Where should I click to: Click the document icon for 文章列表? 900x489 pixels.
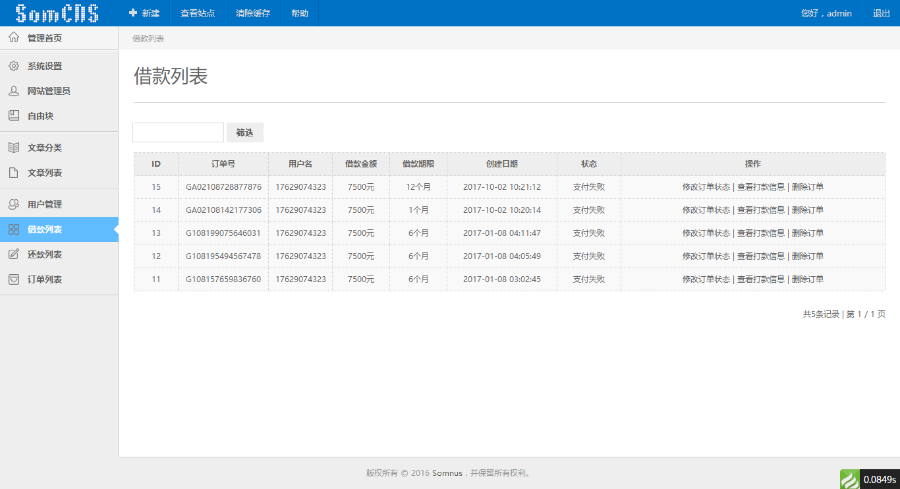pos(14,173)
